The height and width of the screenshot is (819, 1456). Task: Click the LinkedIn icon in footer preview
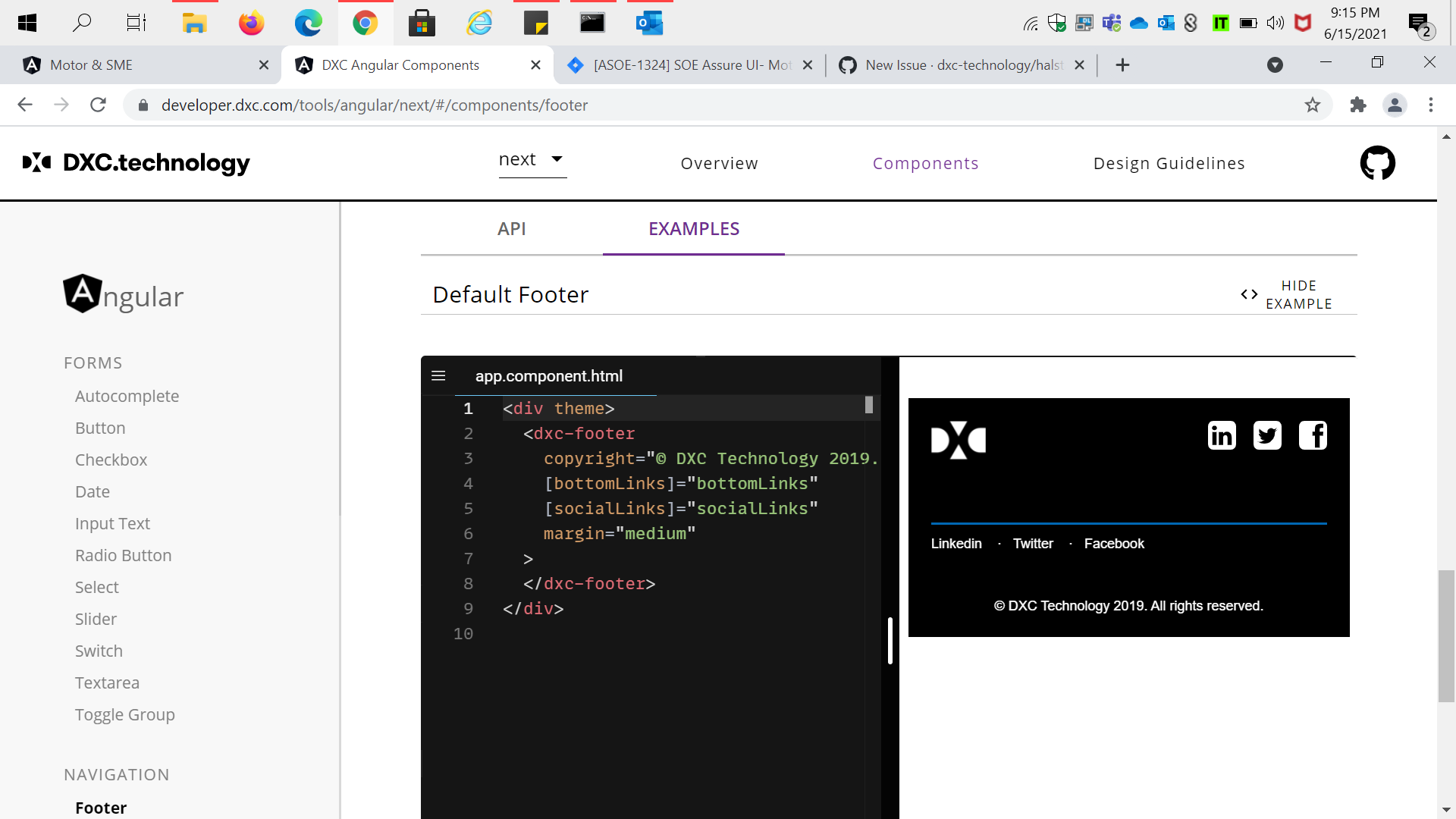pos(1221,435)
